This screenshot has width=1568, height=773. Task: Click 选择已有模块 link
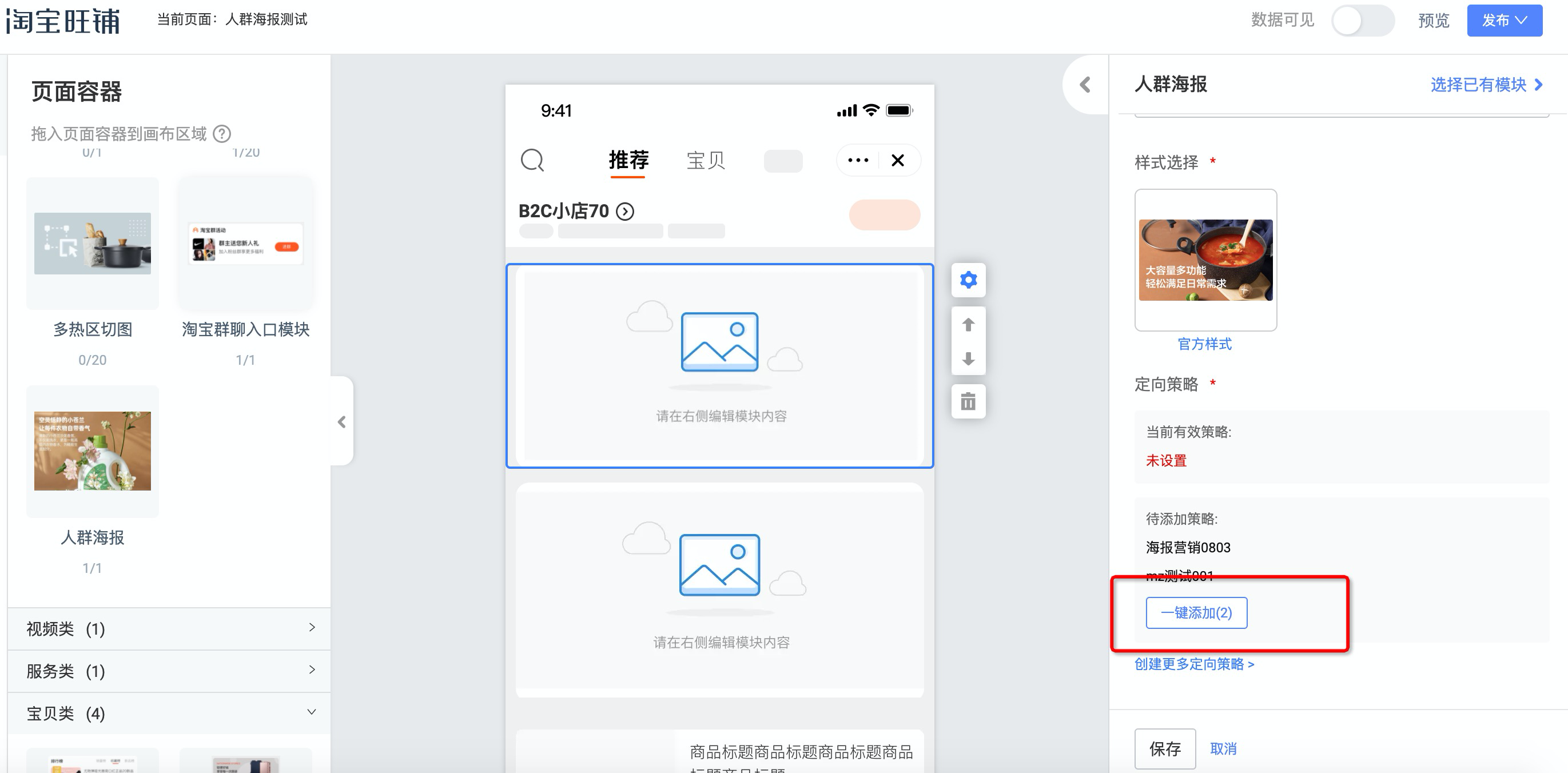(x=1486, y=85)
